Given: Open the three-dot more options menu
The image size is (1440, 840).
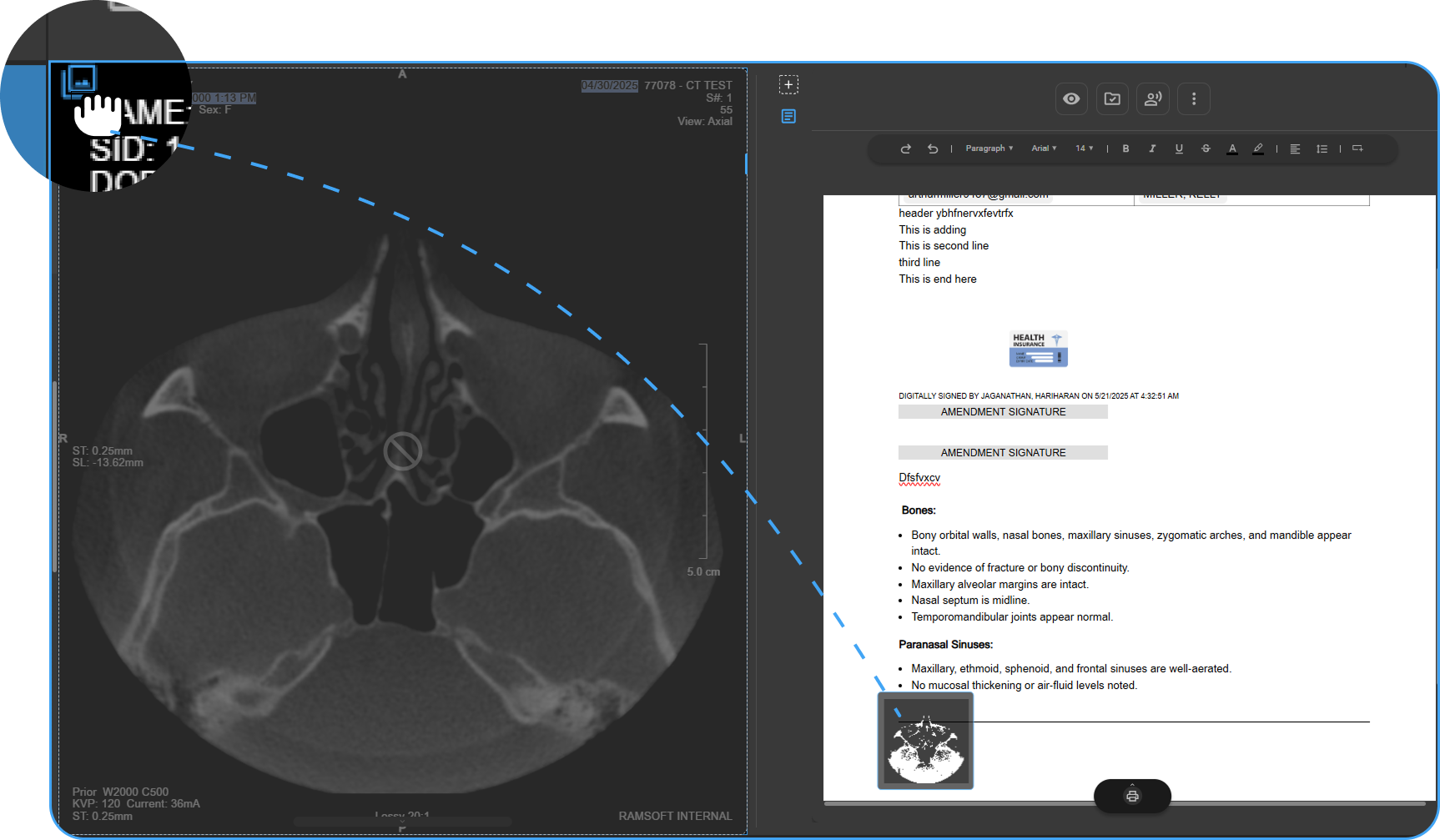Looking at the screenshot, I should (1194, 98).
